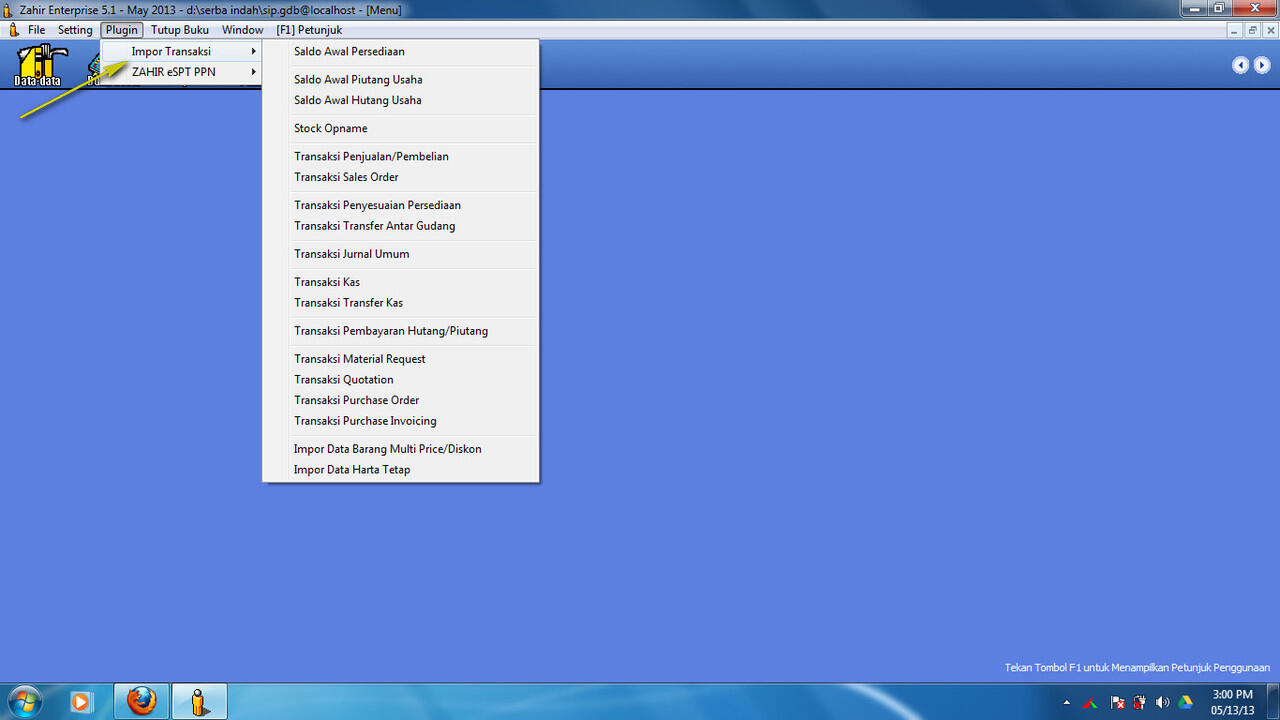Click the power plug tray icon
The image size is (1280, 720).
click(x=1139, y=702)
